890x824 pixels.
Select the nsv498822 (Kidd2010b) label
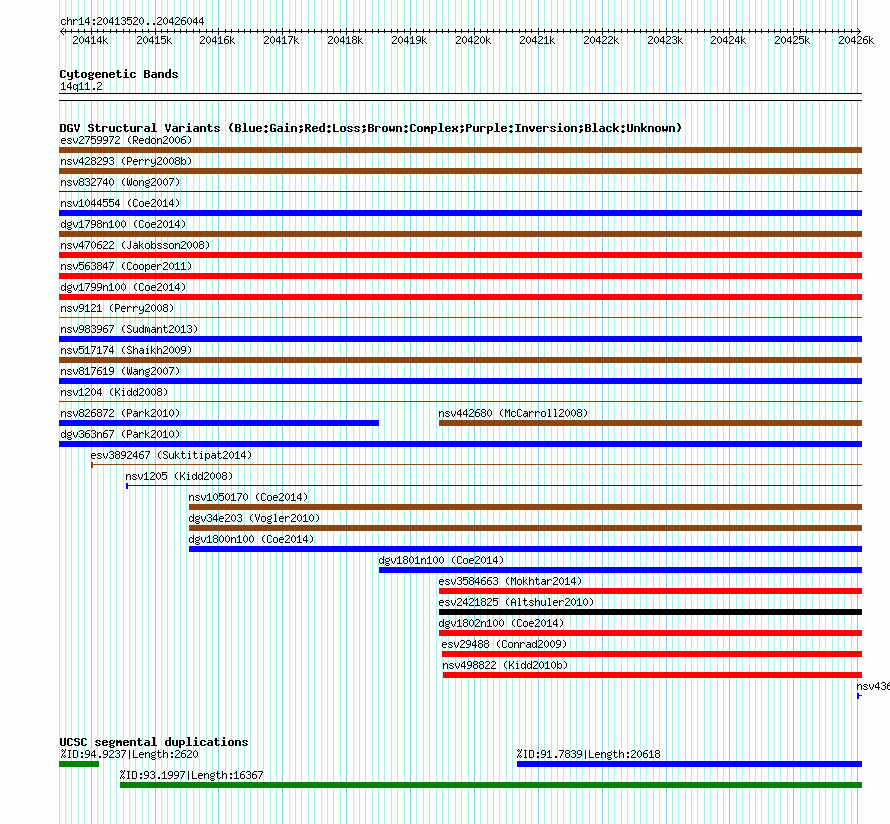point(505,665)
